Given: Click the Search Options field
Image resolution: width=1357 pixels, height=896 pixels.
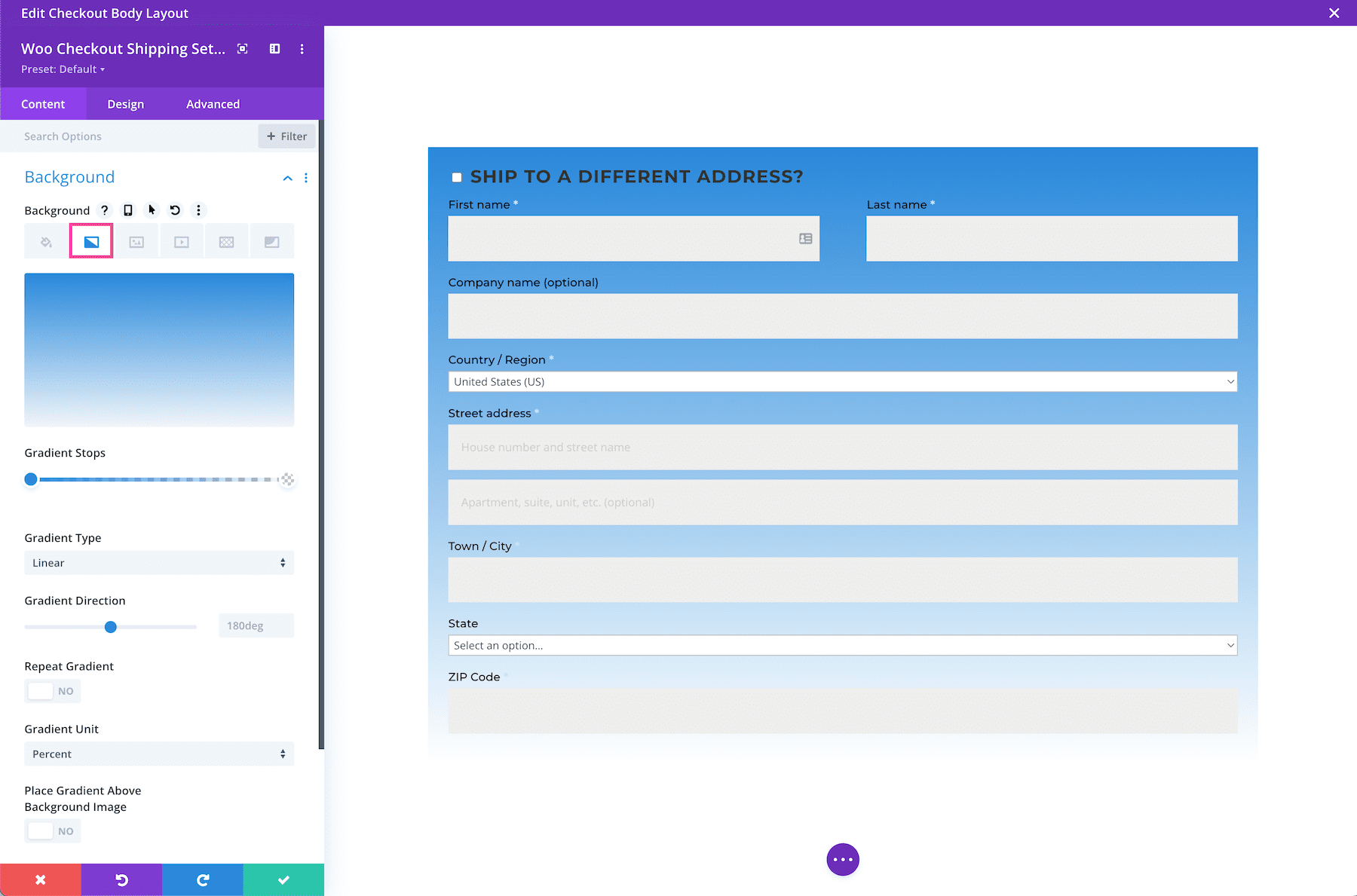Looking at the screenshot, I should pos(113,136).
